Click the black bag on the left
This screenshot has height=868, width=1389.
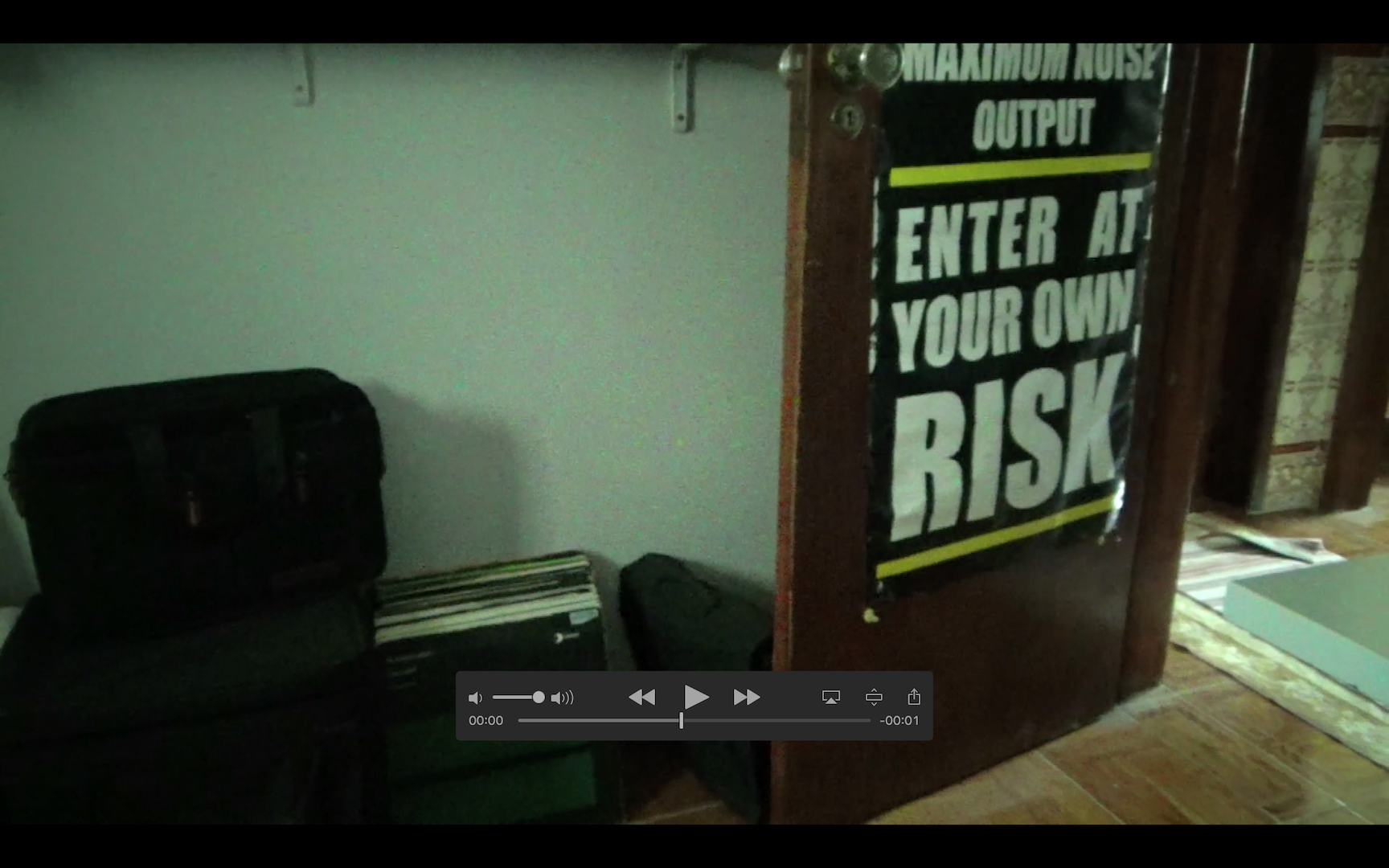(197, 482)
